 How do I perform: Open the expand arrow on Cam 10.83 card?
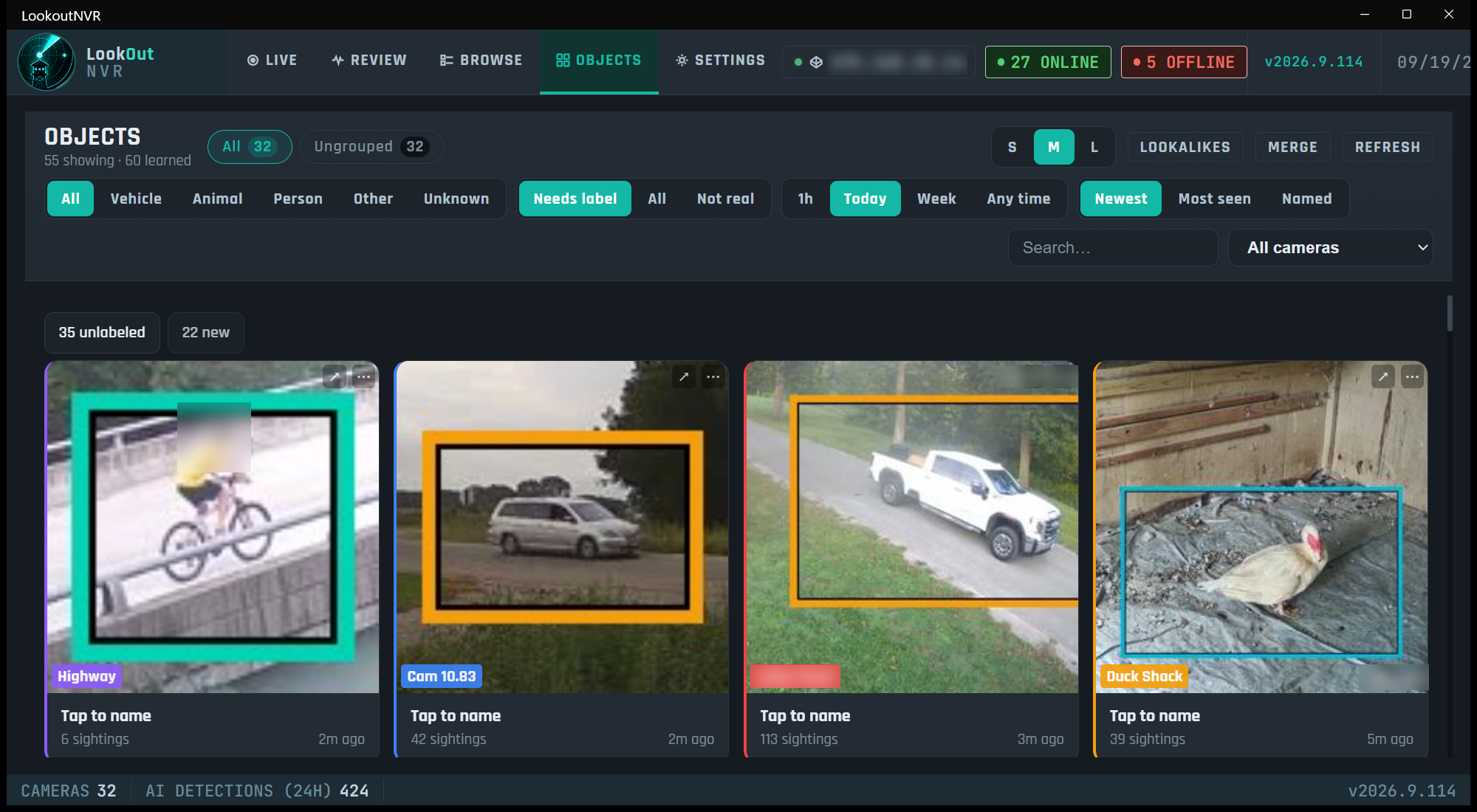tap(685, 377)
